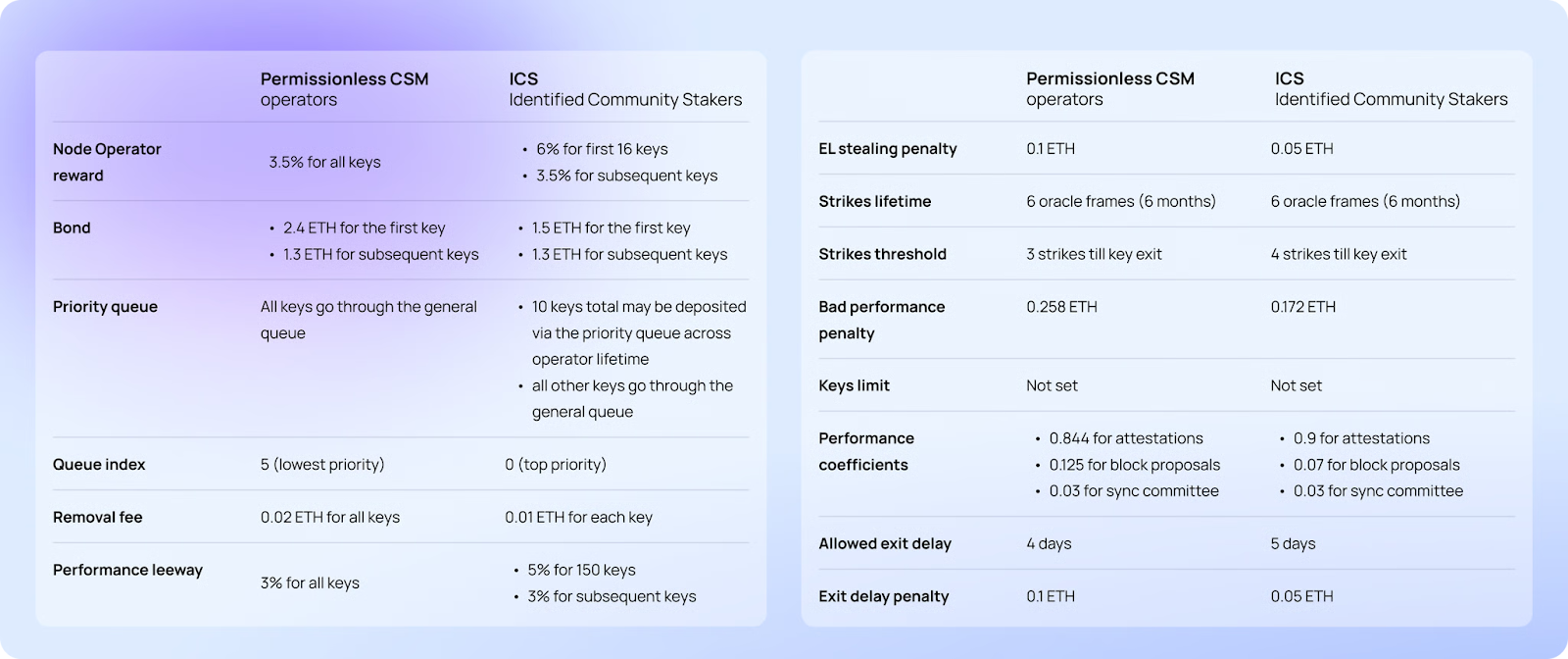Click the Priority queue row label
Image resolution: width=1568 pixels, height=659 pixels.
(x=105, y=306)
